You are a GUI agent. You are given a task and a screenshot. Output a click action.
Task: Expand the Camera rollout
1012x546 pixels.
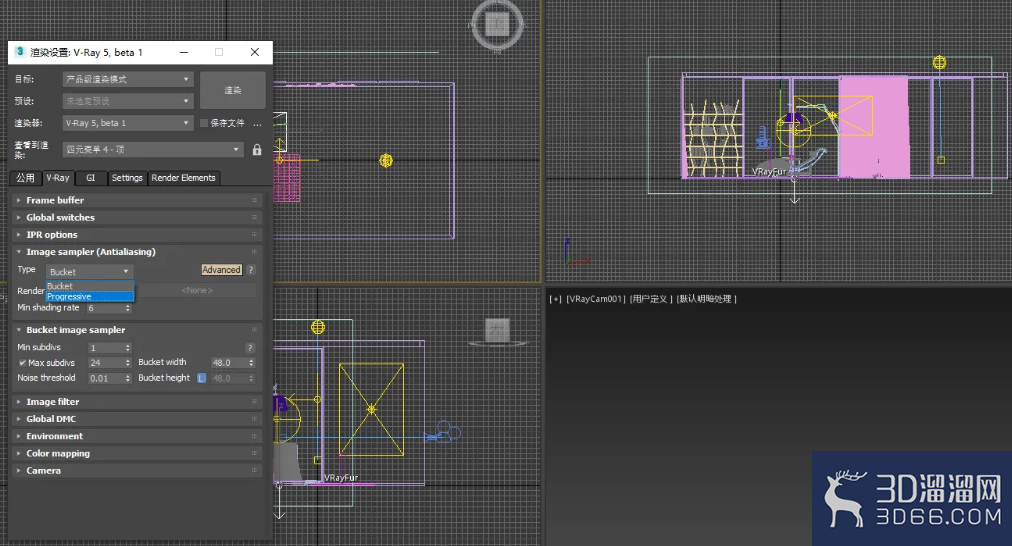click(137, 470)
